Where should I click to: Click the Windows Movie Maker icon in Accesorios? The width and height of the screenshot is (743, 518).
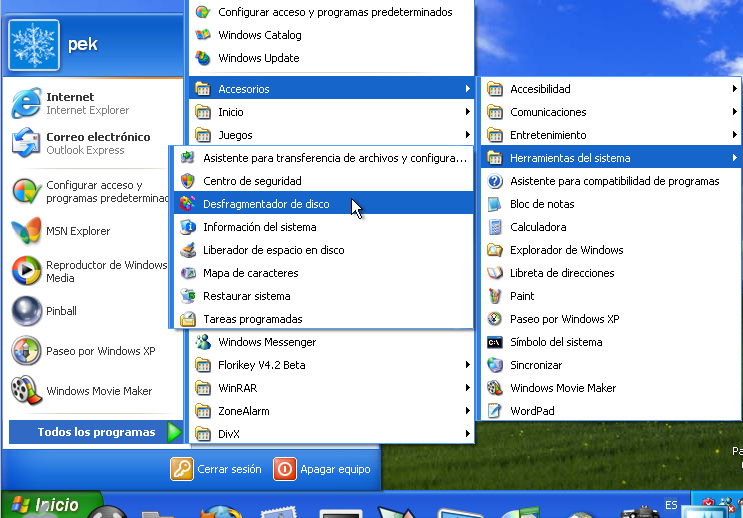495,388
